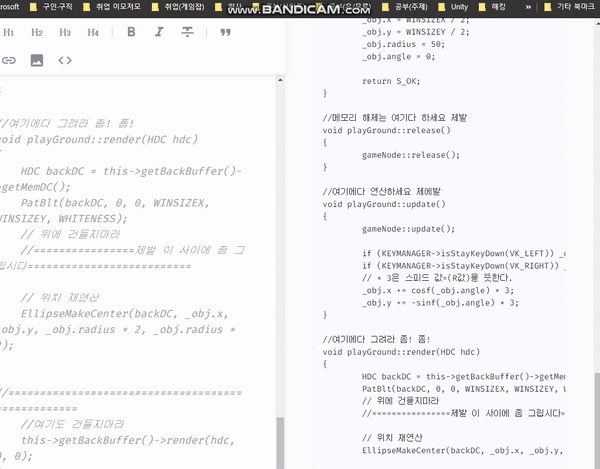Expand hidden bookmarks with the » chevron
The height and width of the screenshot is (469, 600).
click(528, 7)
